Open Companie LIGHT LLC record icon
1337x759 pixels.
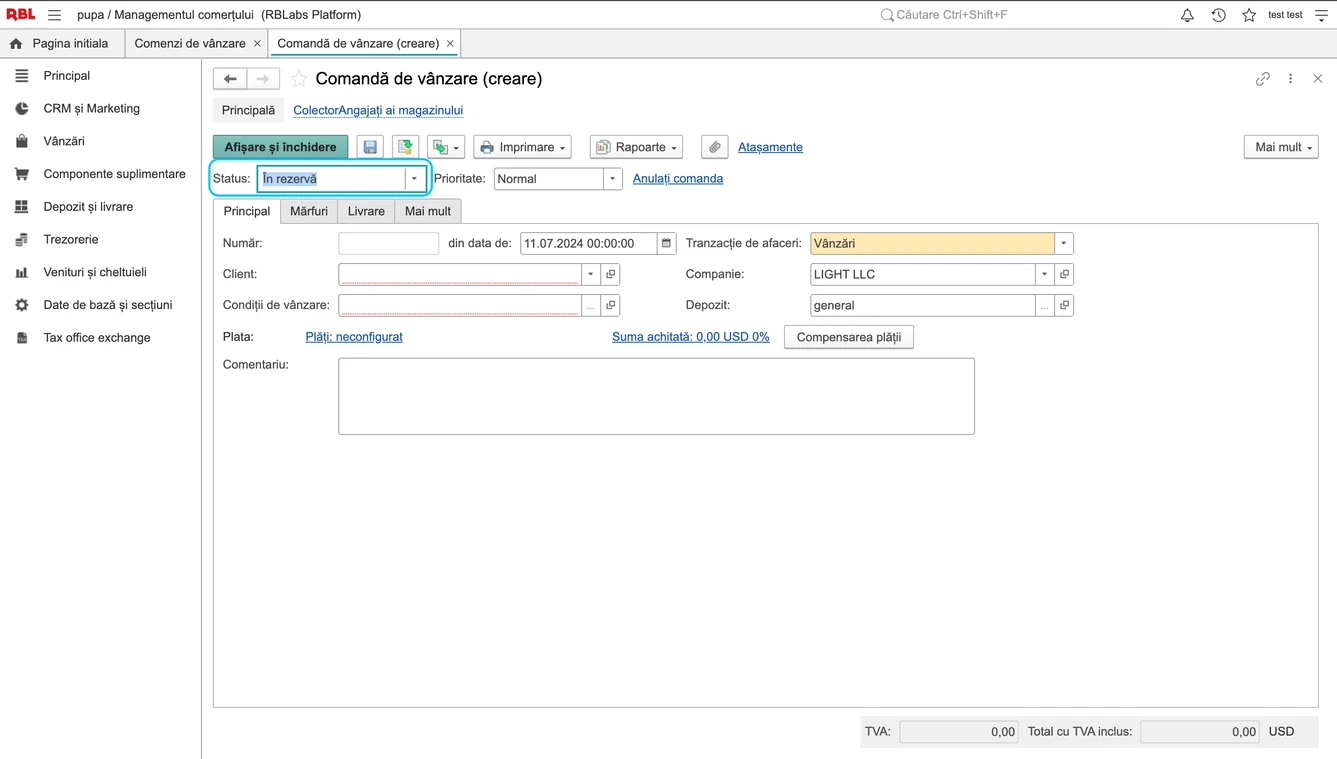(x=1064, y=274)
